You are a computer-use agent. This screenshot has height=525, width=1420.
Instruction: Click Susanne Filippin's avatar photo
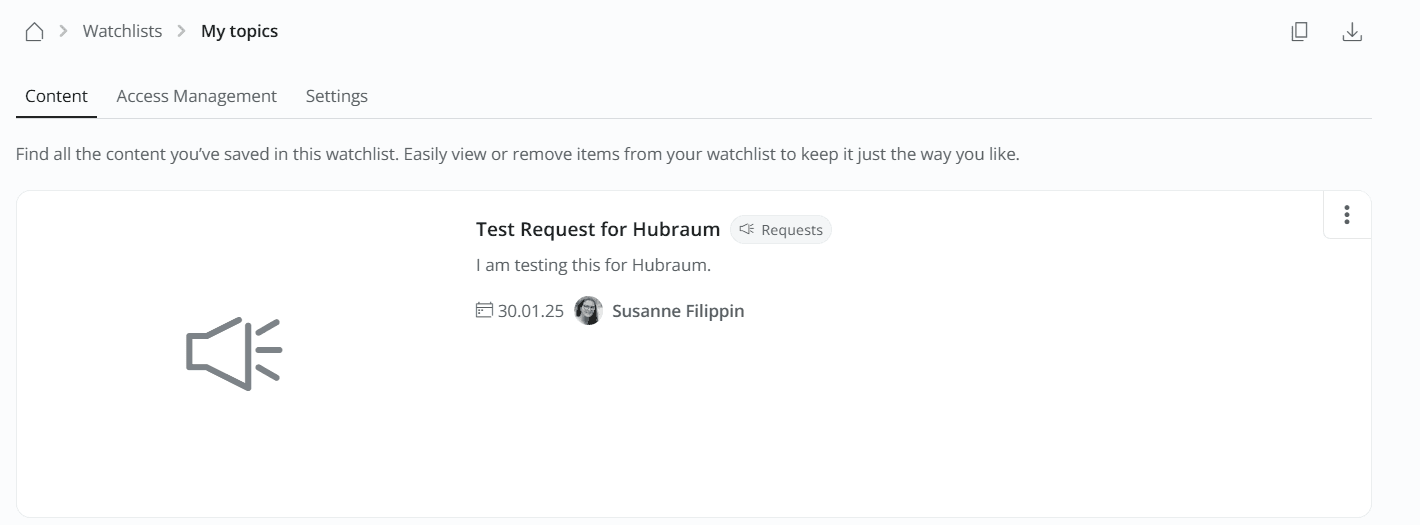[589, 311]
